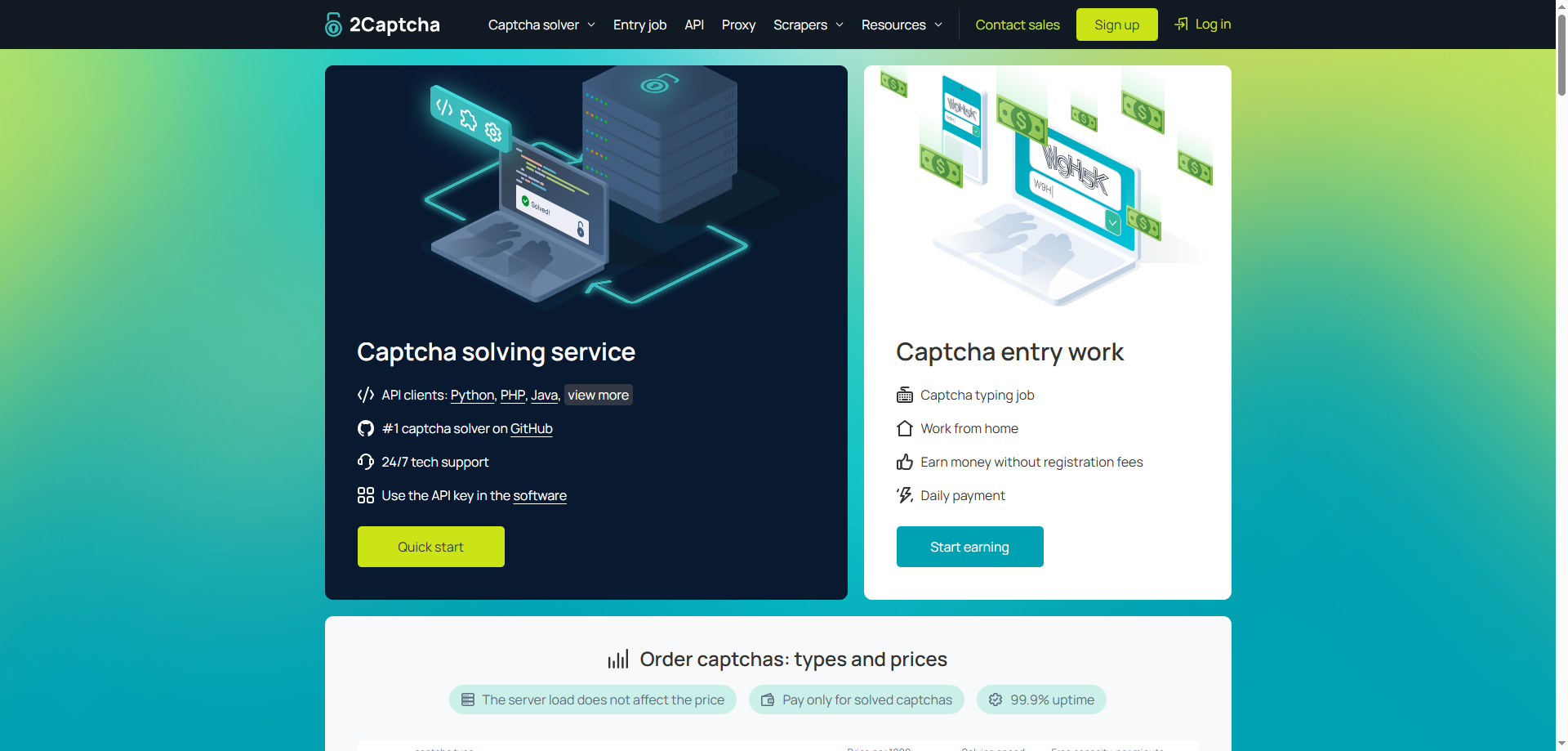Click the Work from home text
Screen dimensions: 1568x751
point(969,429)
